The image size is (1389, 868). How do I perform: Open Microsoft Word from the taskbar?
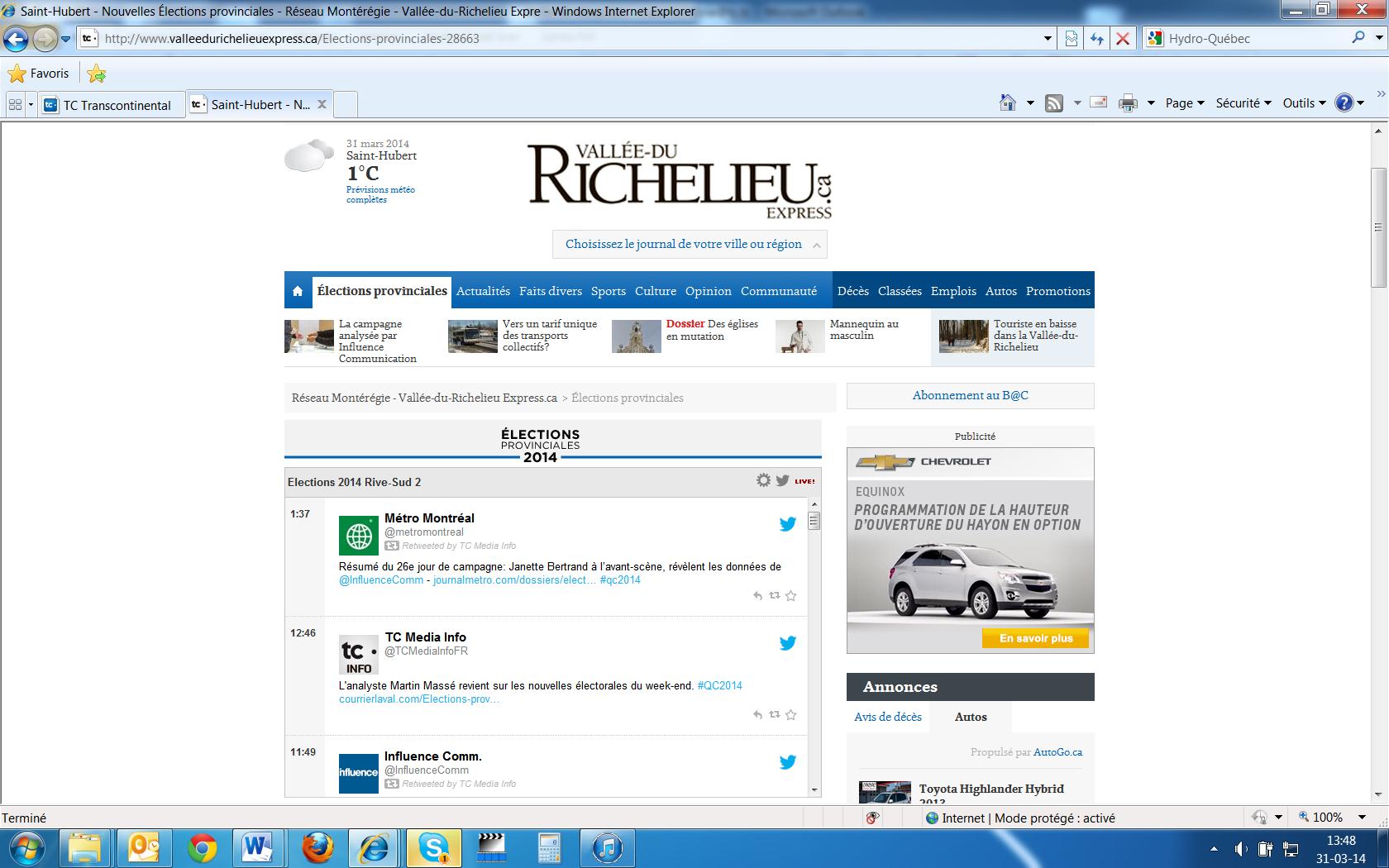pyautogui.click(x=259, y=847)
